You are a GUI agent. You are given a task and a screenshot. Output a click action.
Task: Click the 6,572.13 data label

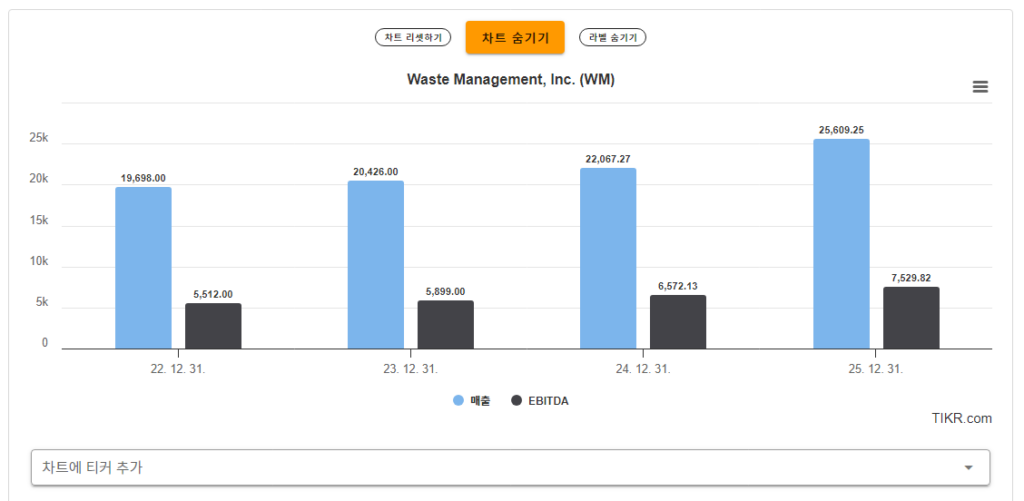[x=678, y=286]
